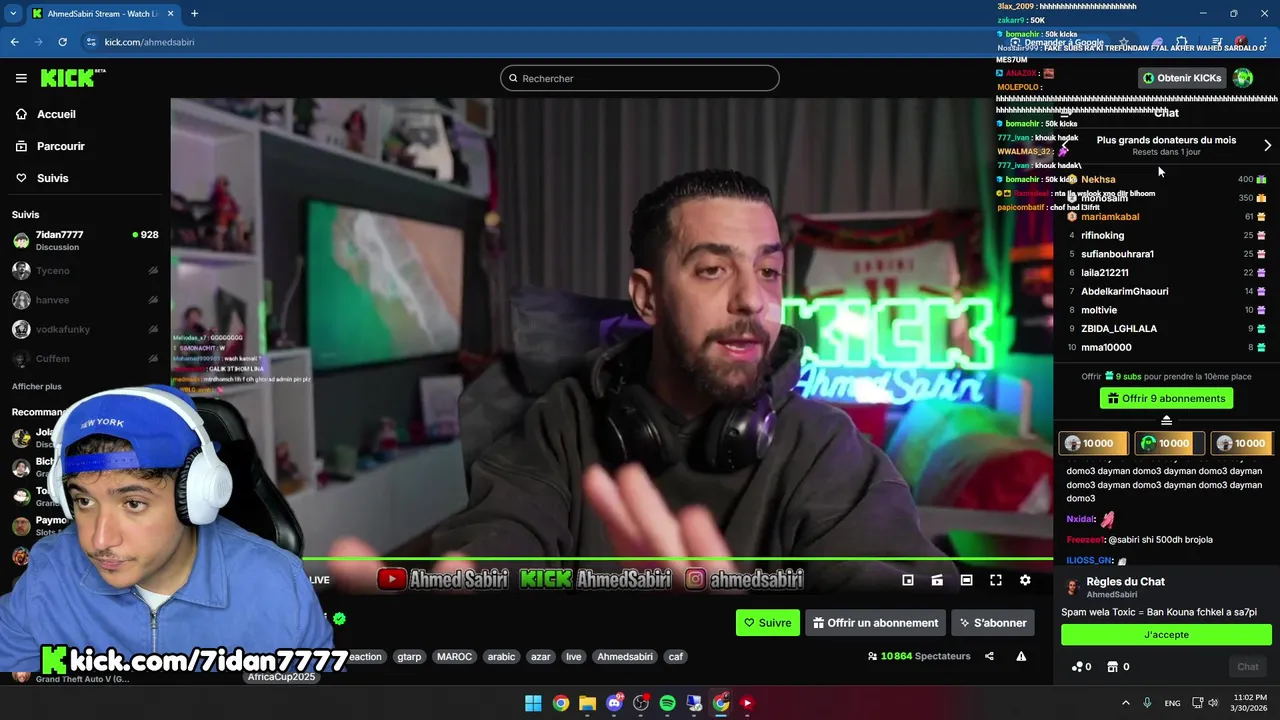This screenshot has height=720, width=1280.
Task: Click the browser back arrow
Action: (x=14, y=42)
